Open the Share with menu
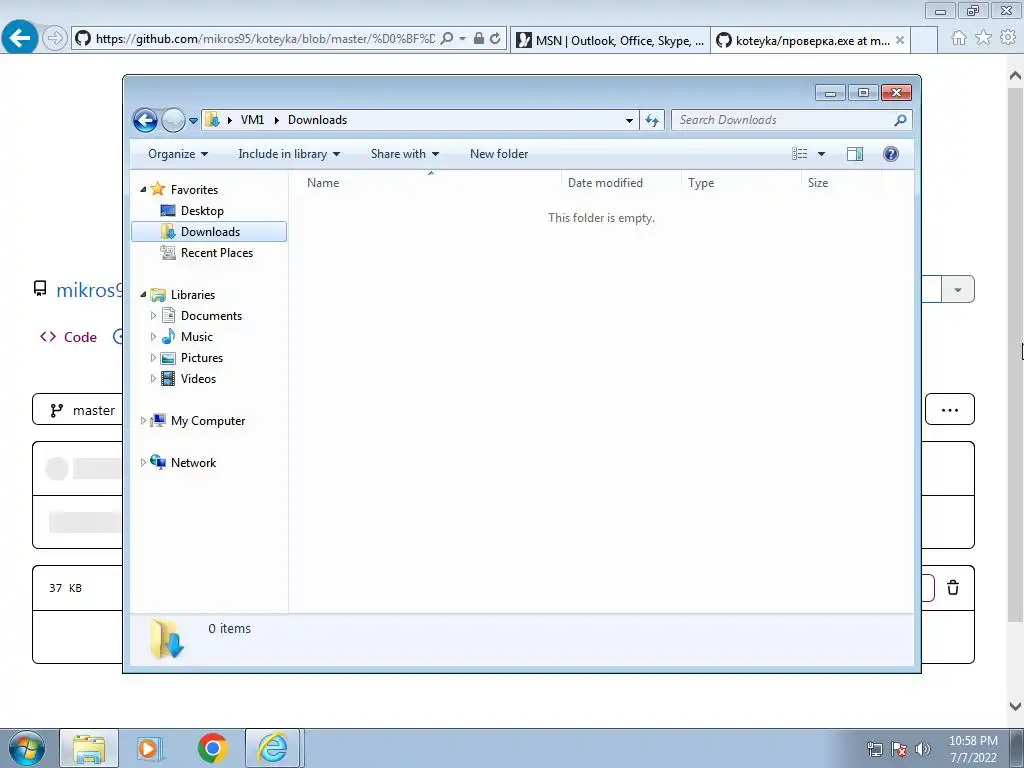Screen dimensions: 1024x768 pos(405,154)
